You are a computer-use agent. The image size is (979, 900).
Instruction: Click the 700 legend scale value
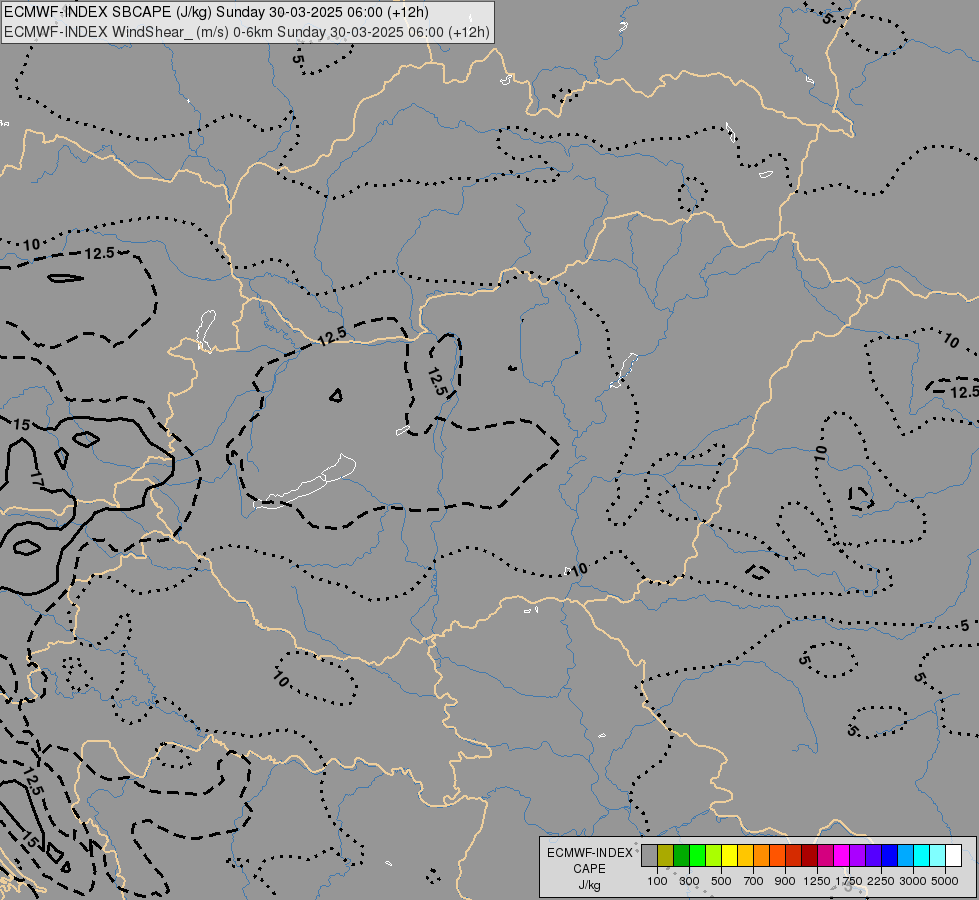point(754,881)
